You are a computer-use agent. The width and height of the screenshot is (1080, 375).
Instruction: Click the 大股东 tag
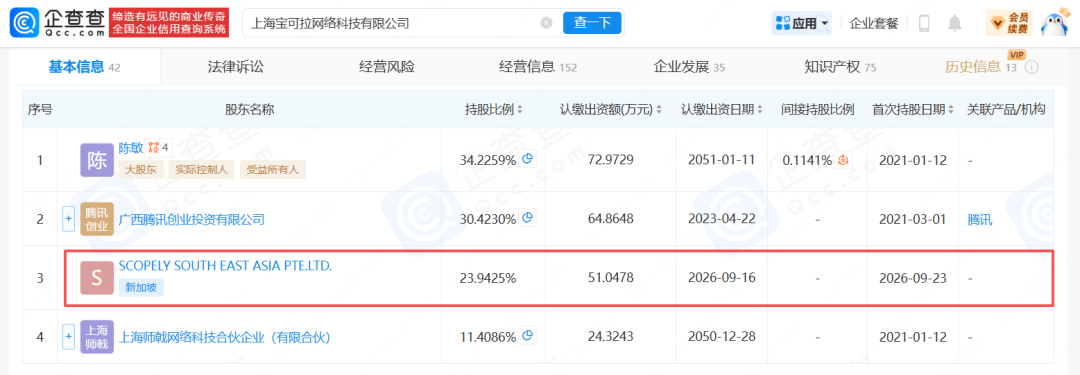(141, 169)
